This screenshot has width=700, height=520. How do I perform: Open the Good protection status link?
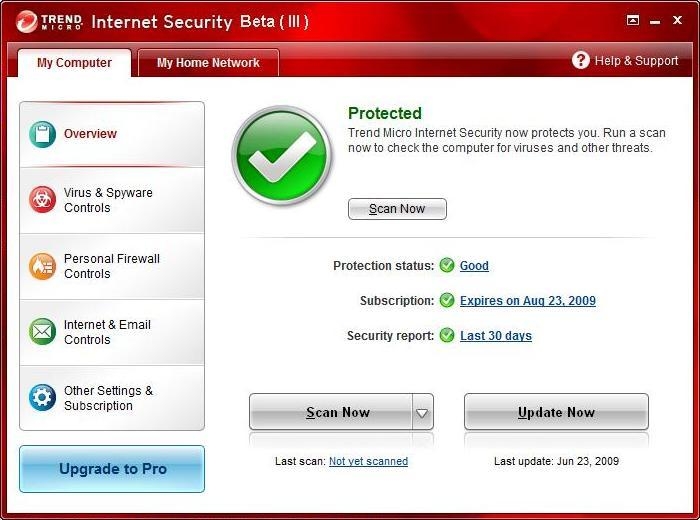point(474,266)
